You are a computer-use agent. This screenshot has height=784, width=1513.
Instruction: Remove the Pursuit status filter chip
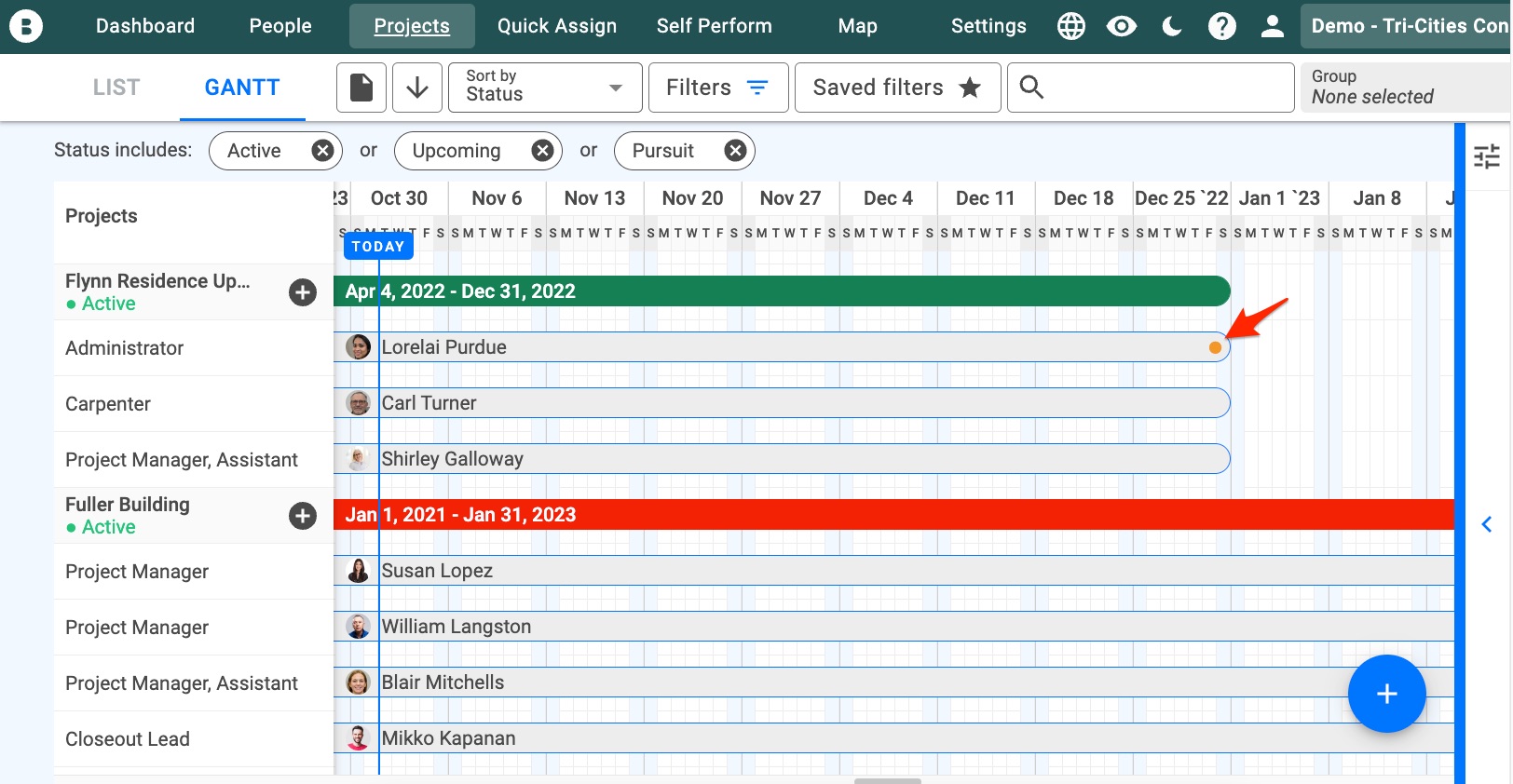click(735, 151)
